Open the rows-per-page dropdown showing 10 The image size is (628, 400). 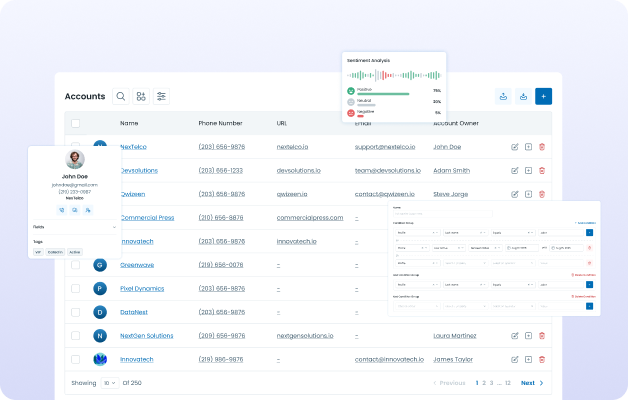click(109, 383)
